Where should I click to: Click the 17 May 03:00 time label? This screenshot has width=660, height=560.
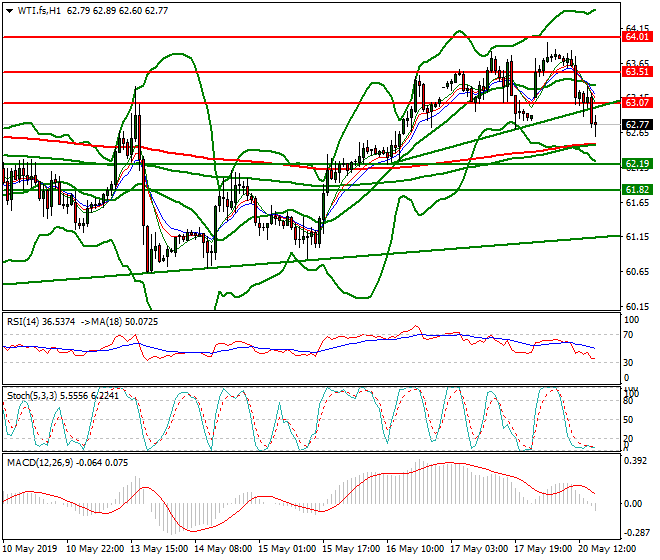[479, 549]
